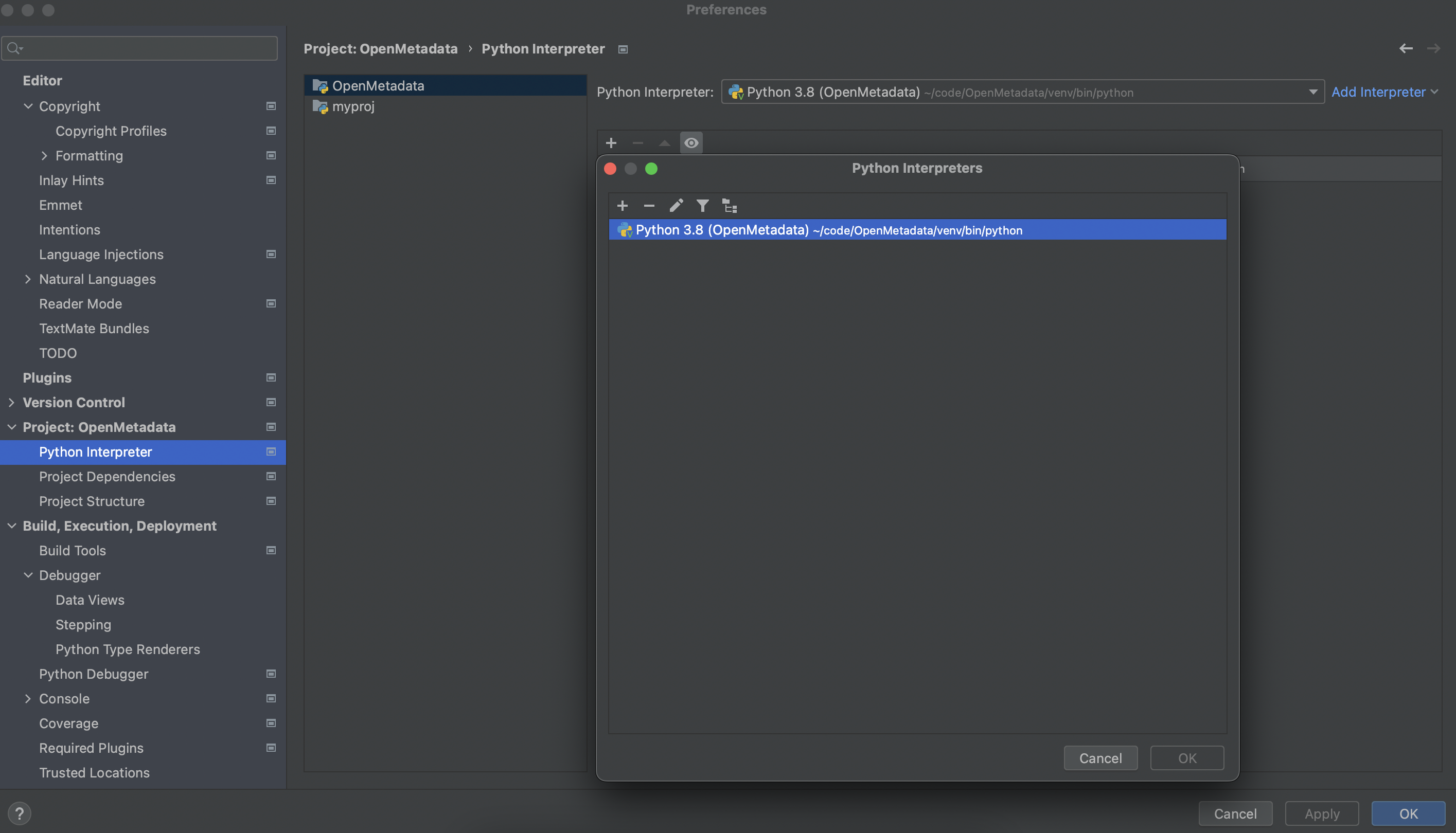This screenshot has width=1456, height=833.
Task: Click the Apply button
Action: 1322,813
